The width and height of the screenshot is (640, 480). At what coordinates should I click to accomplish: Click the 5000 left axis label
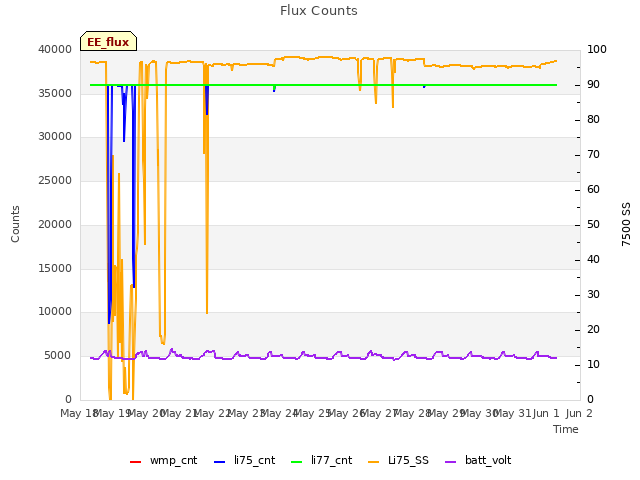pyautogui.click(x=58, y=356)
